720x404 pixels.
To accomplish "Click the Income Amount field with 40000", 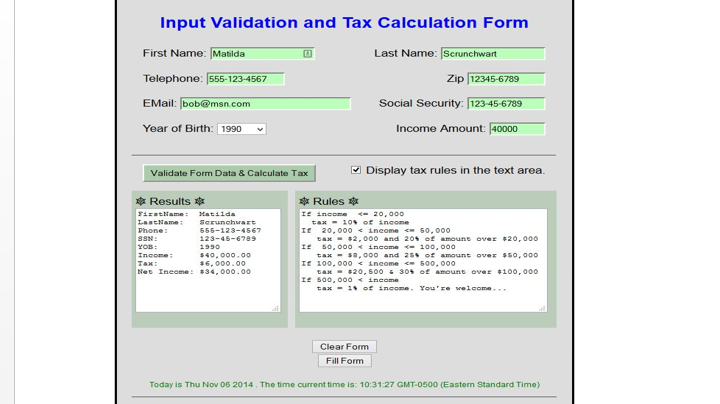I will [518, 129].
